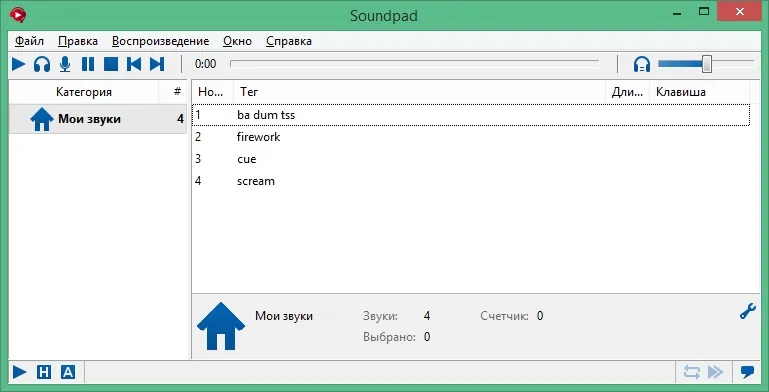Viewport: 769px width, 392px height.
Task: Click the headphones playback icon in toolbar
Action: (x=42, y=64)
